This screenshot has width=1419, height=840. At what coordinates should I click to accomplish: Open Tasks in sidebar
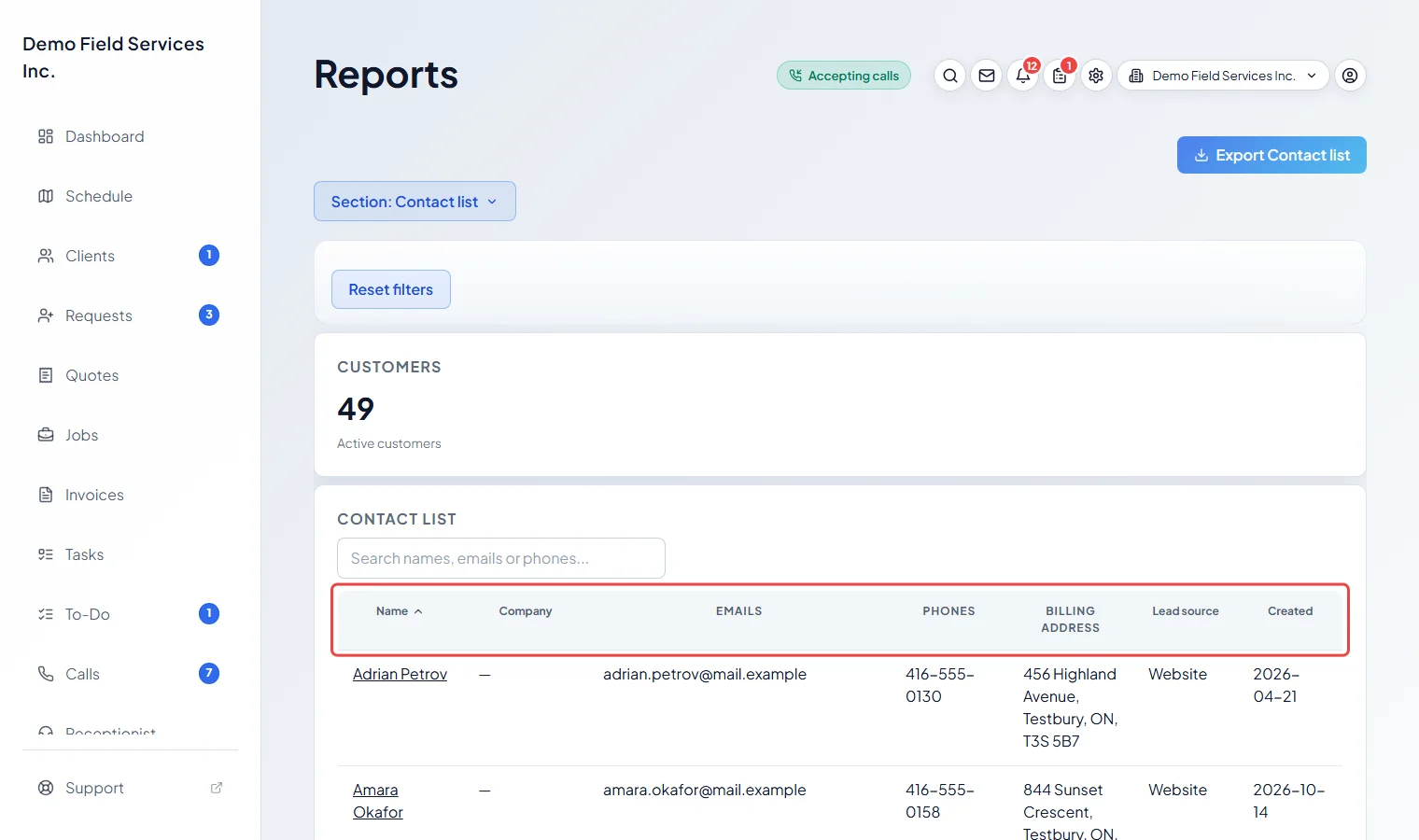(x=131, y=554)
